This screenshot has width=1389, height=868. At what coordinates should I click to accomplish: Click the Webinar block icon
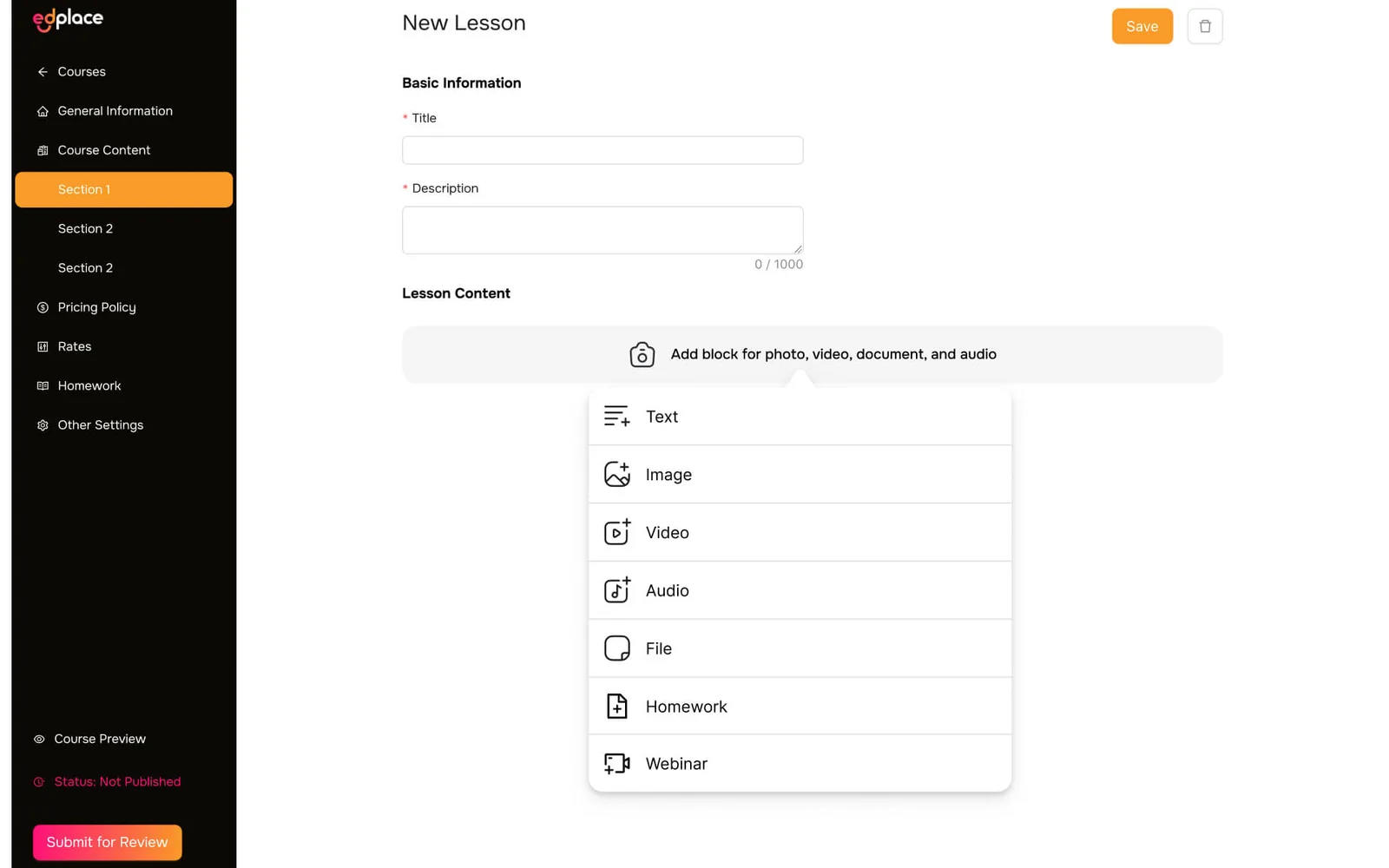pos(616,764)
